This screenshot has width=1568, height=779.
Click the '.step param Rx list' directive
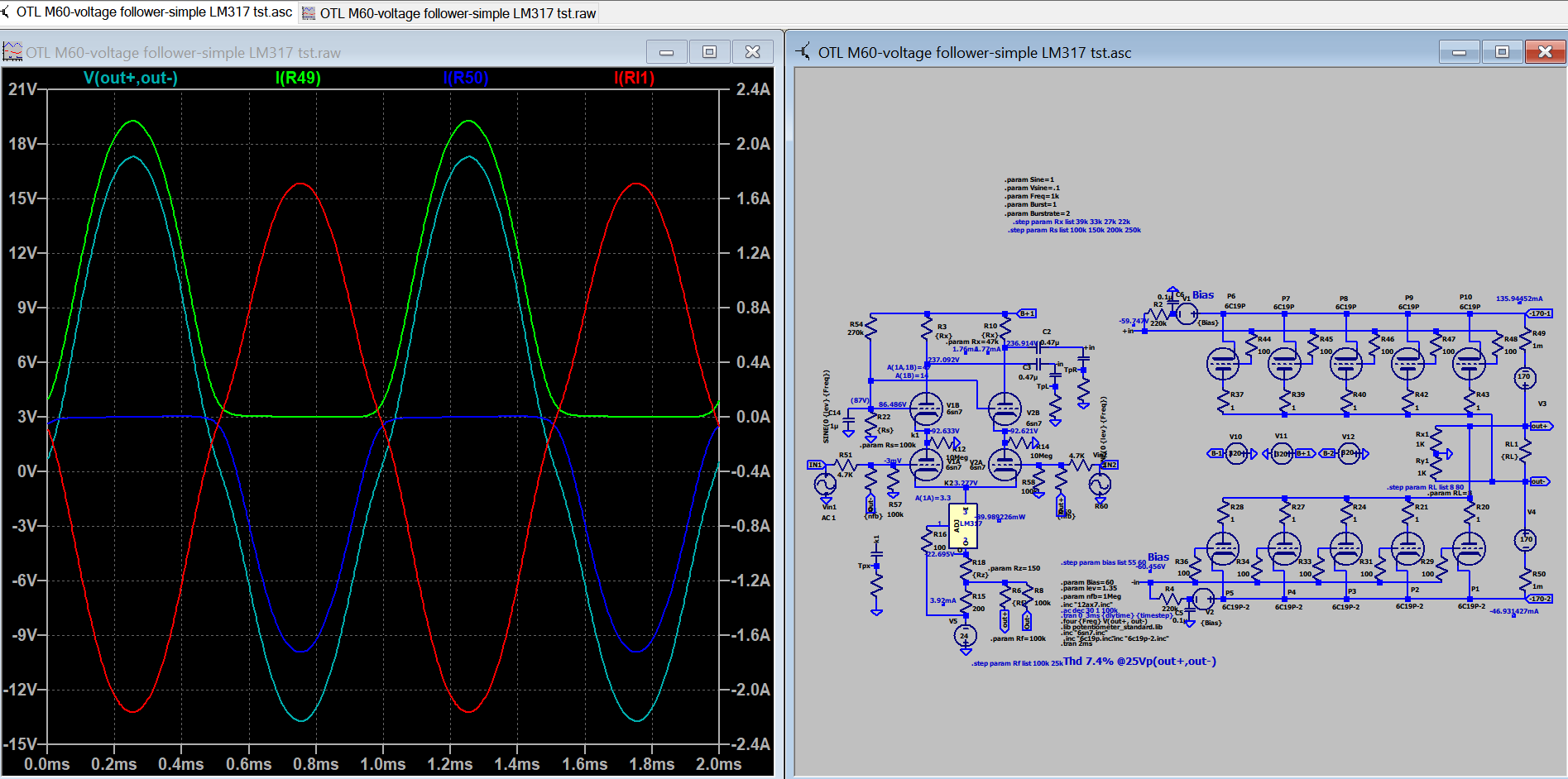(1071, 222)
